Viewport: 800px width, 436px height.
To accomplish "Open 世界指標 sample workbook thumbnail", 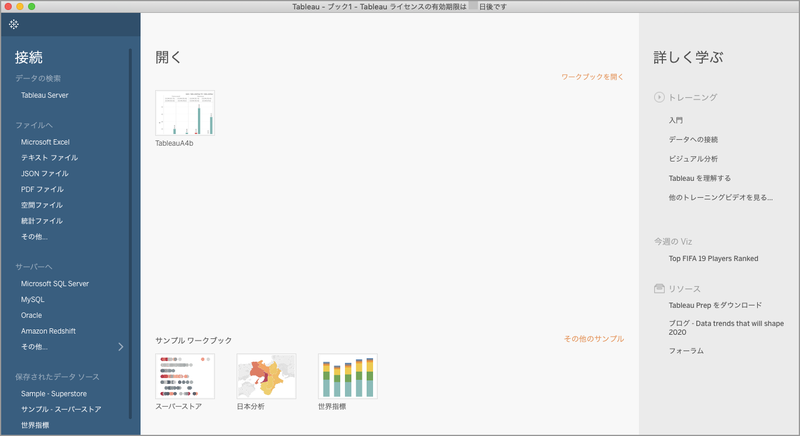I will tap(348, 376).
